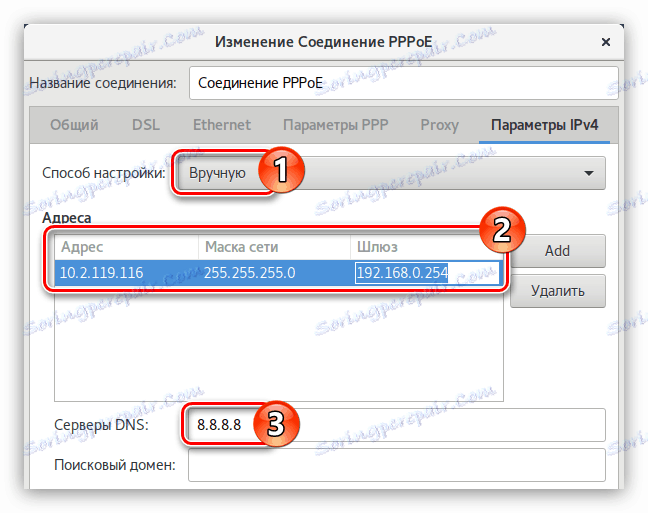
Task: Select the address cell 10.2.119.116
Action: pos(126,273)
